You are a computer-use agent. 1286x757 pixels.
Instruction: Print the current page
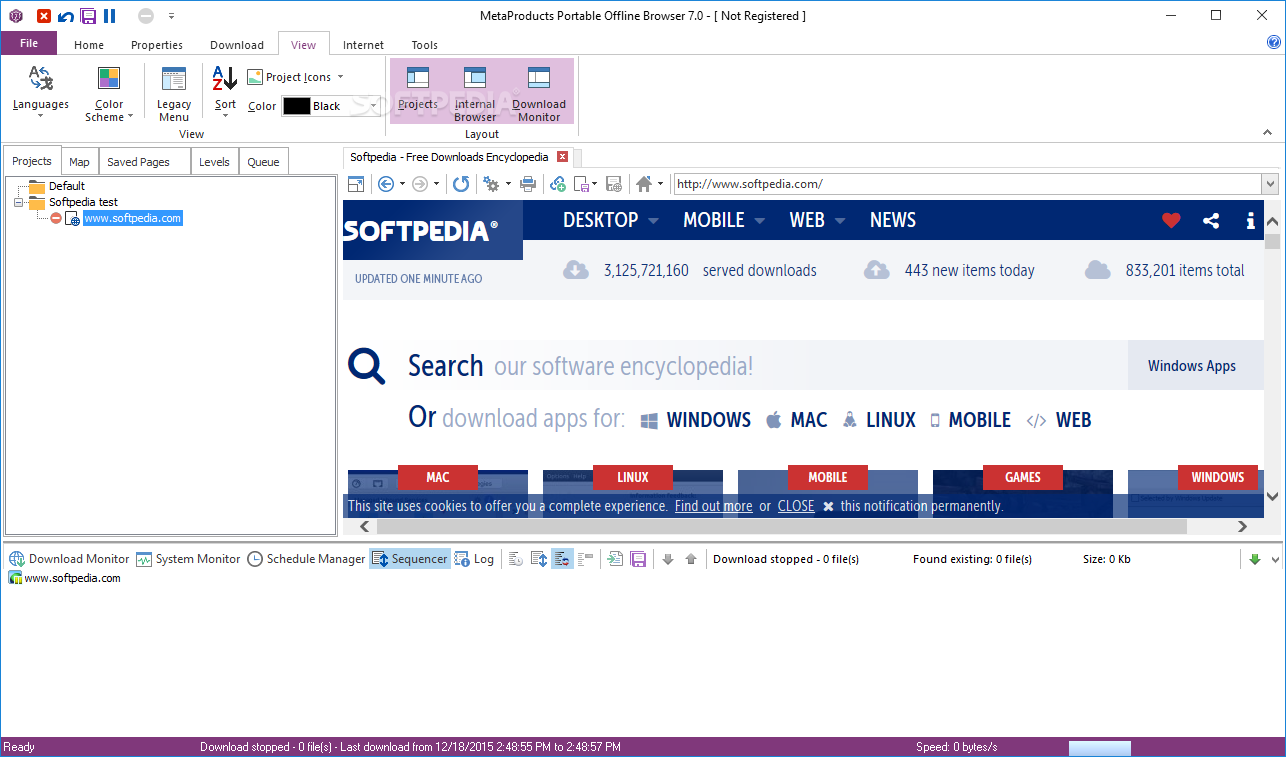pos(528,184)
